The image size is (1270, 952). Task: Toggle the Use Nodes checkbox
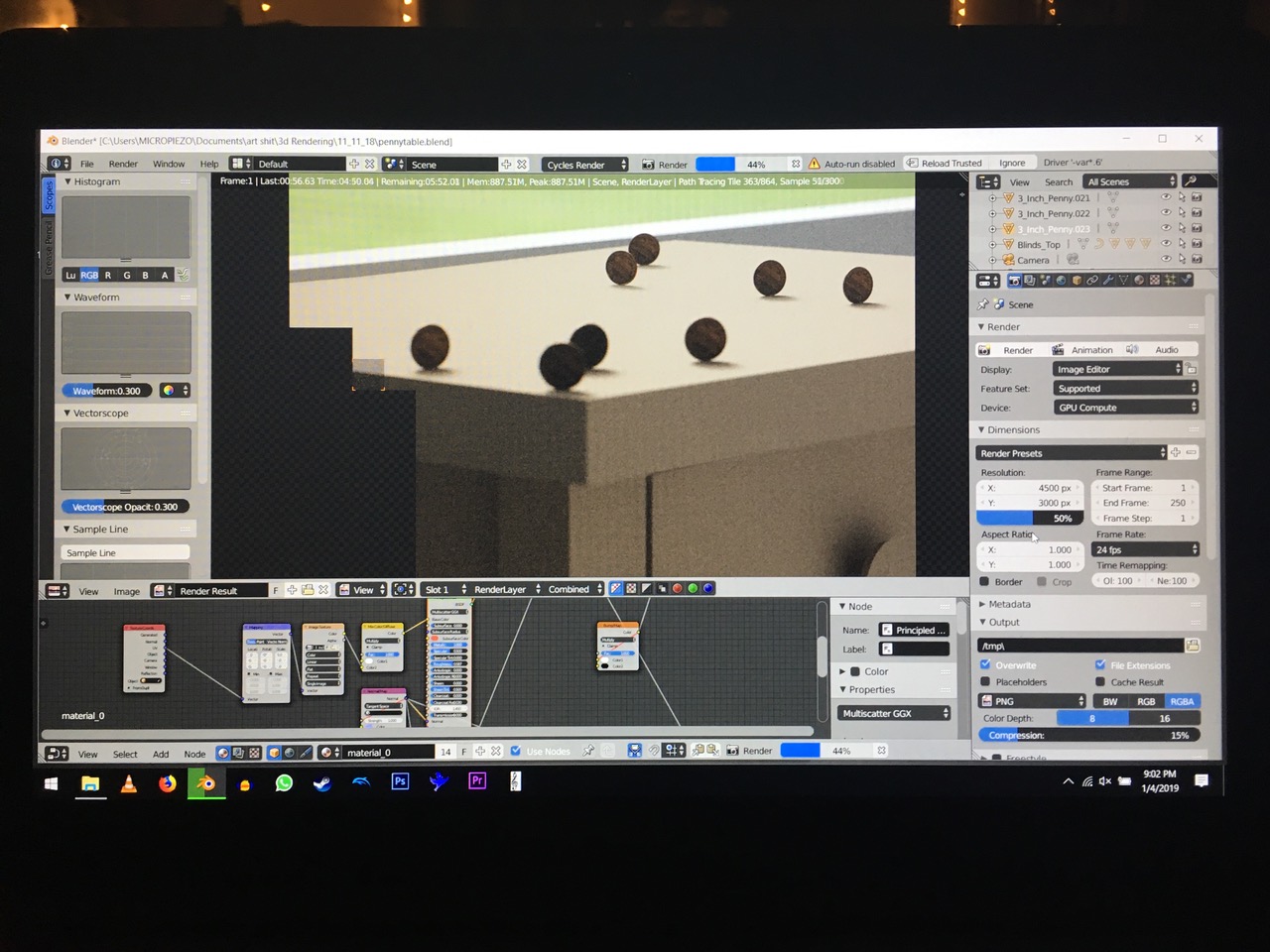pos(515,751)
